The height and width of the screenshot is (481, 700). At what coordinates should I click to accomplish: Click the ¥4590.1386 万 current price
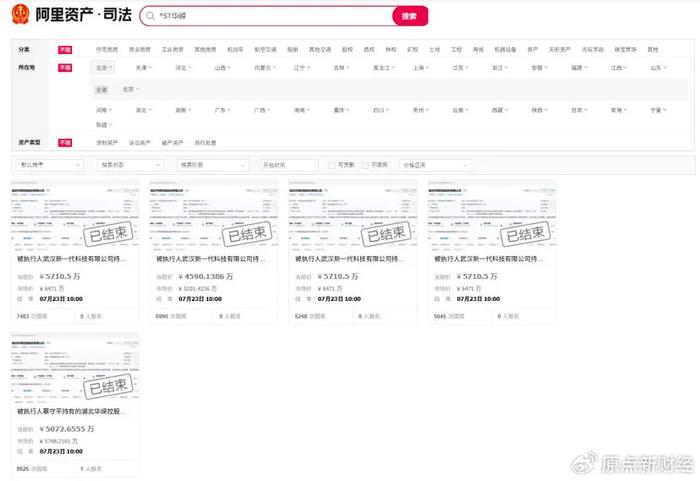pyautogui.click(x=206, y=276)
